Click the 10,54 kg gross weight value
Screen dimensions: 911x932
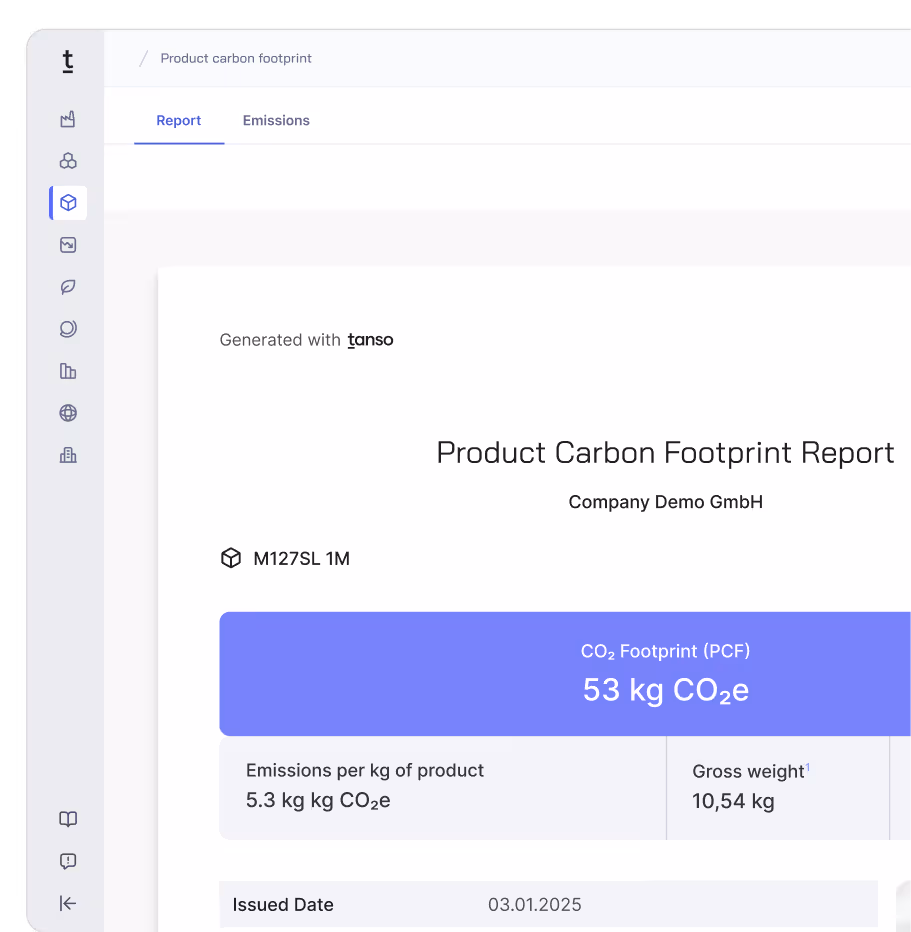pyautogui.click(x=733, y=801)
